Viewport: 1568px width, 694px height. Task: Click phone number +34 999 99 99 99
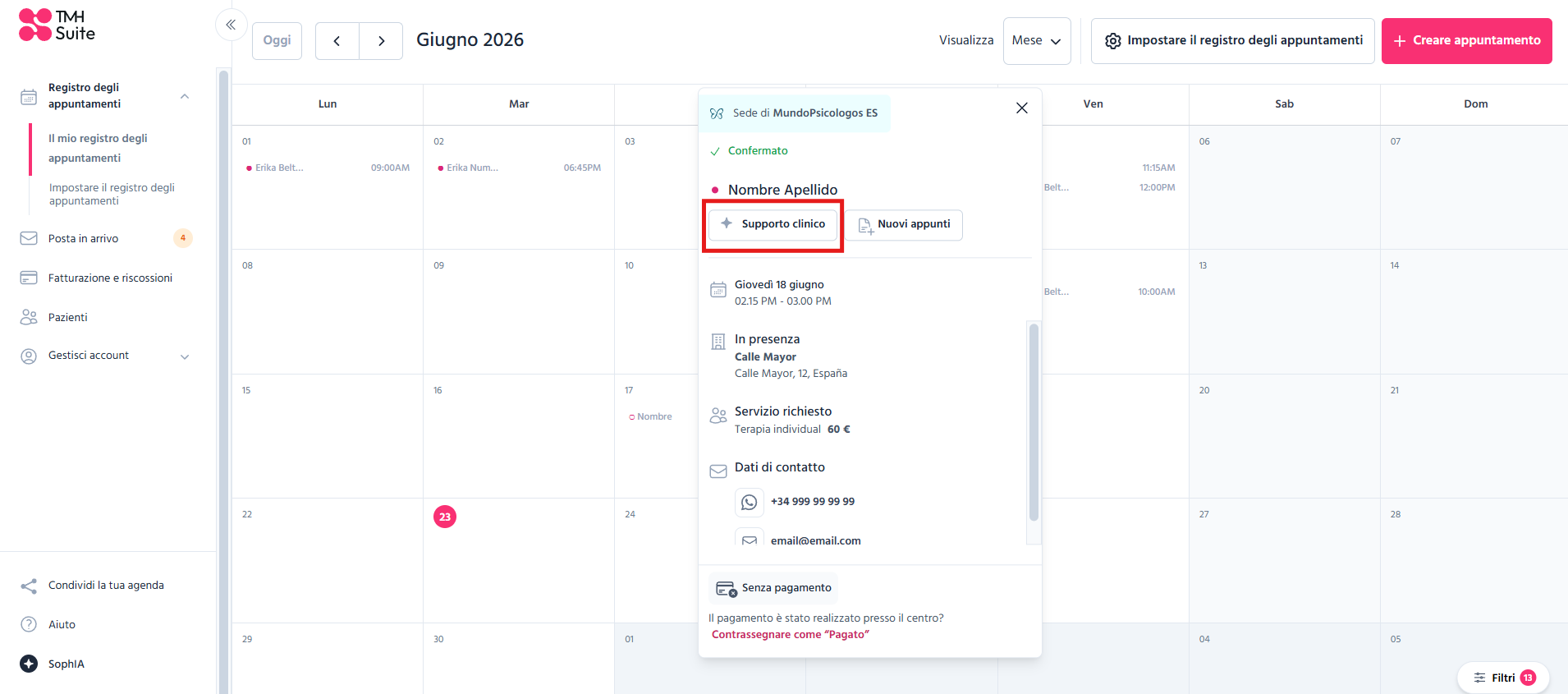[813, 502]
